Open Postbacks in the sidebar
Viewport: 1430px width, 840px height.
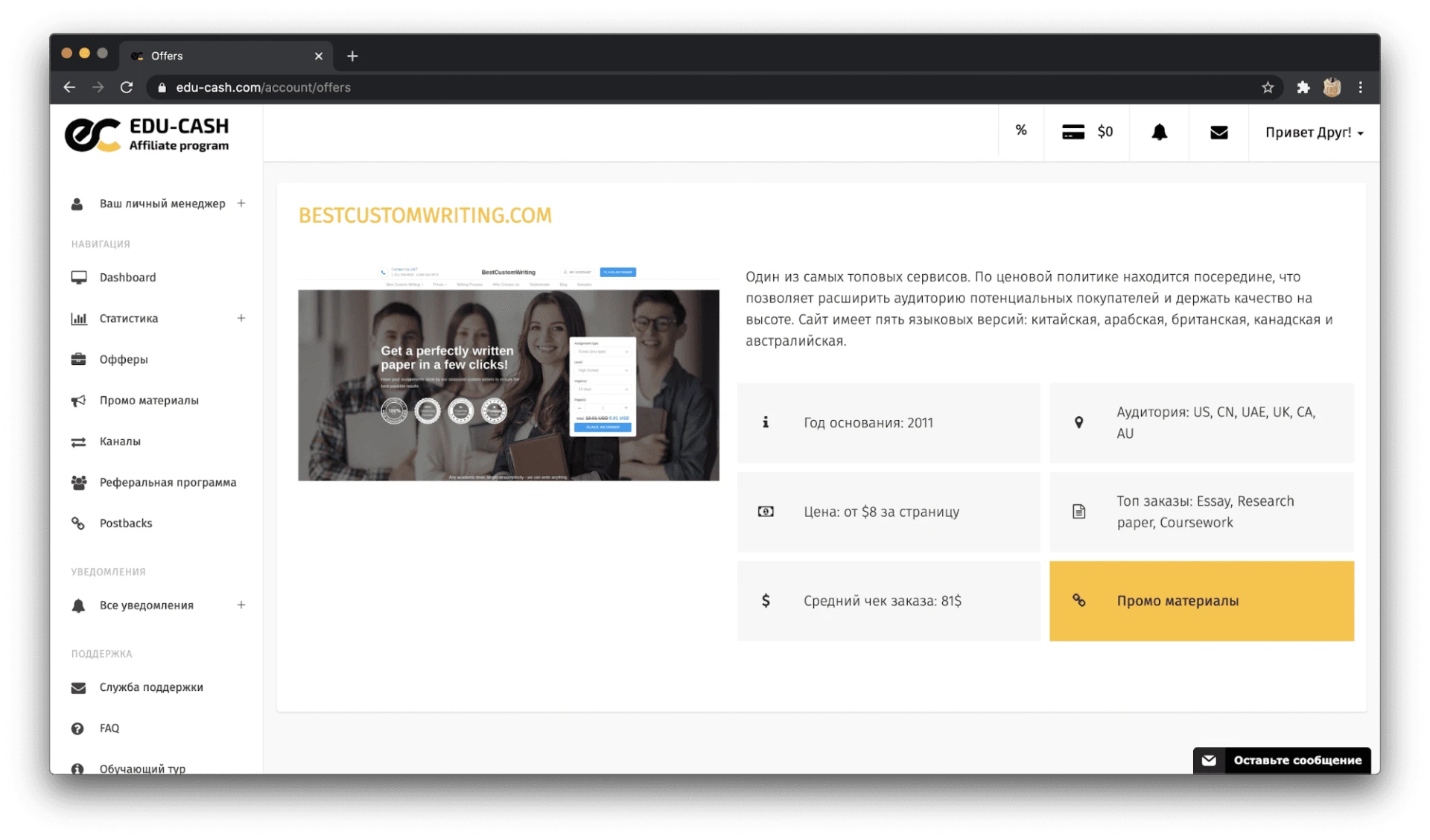126,524
